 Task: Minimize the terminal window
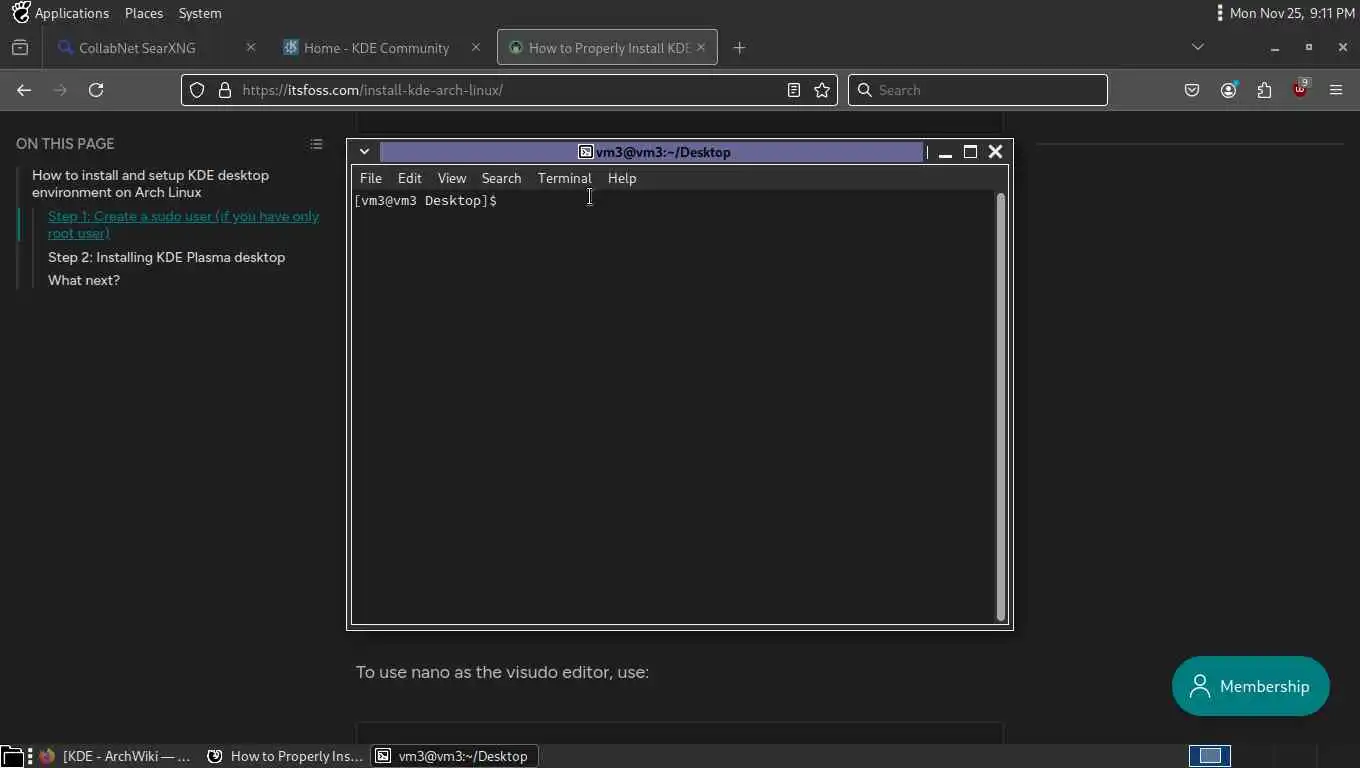pos(945,153)
